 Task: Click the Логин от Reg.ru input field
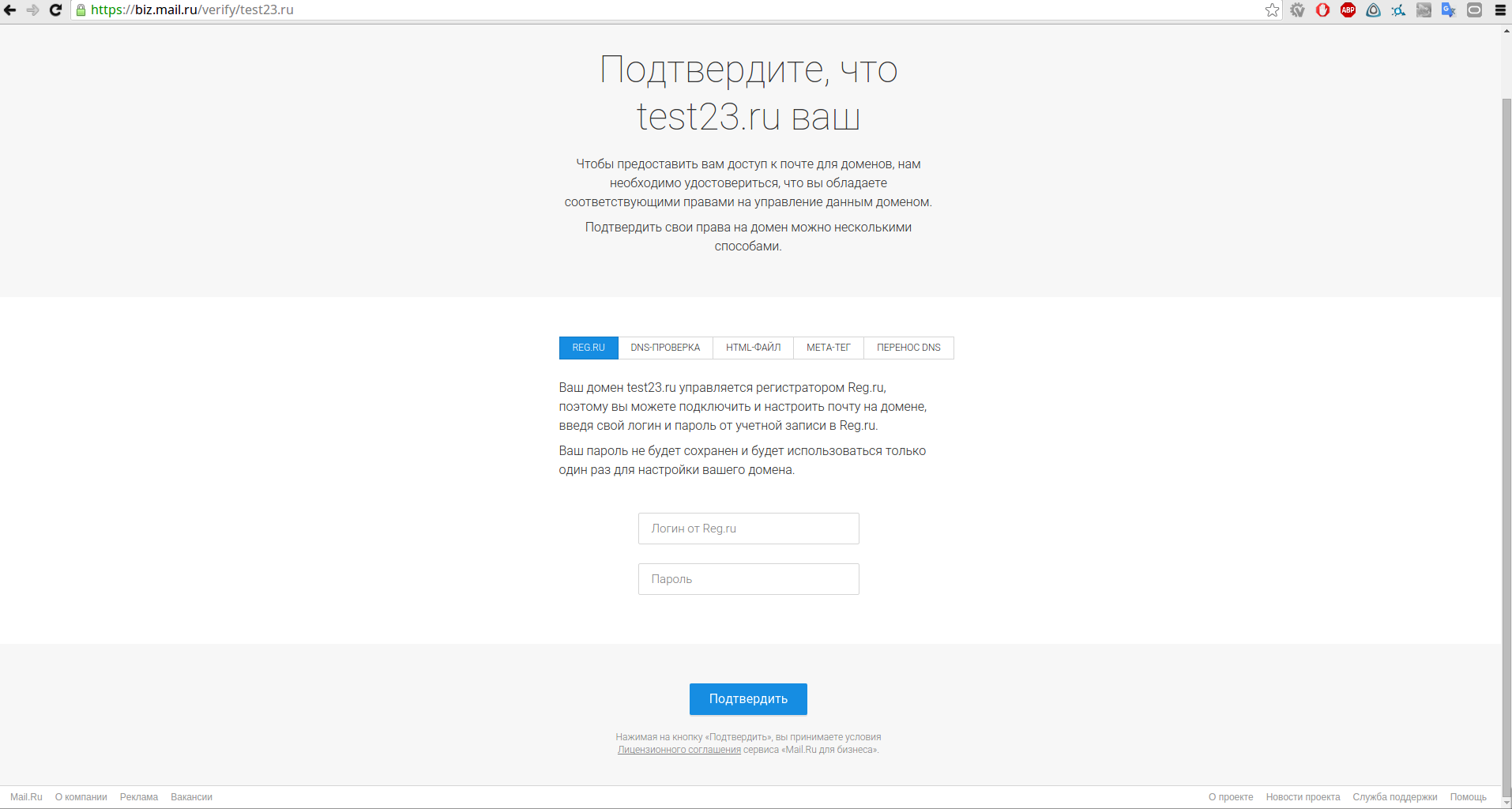pyautogui.click(x=748, y=529)
